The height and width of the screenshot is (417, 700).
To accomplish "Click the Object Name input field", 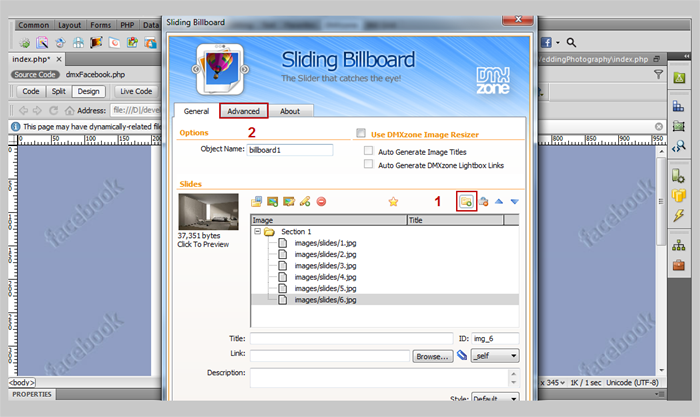I will [290, 150].
